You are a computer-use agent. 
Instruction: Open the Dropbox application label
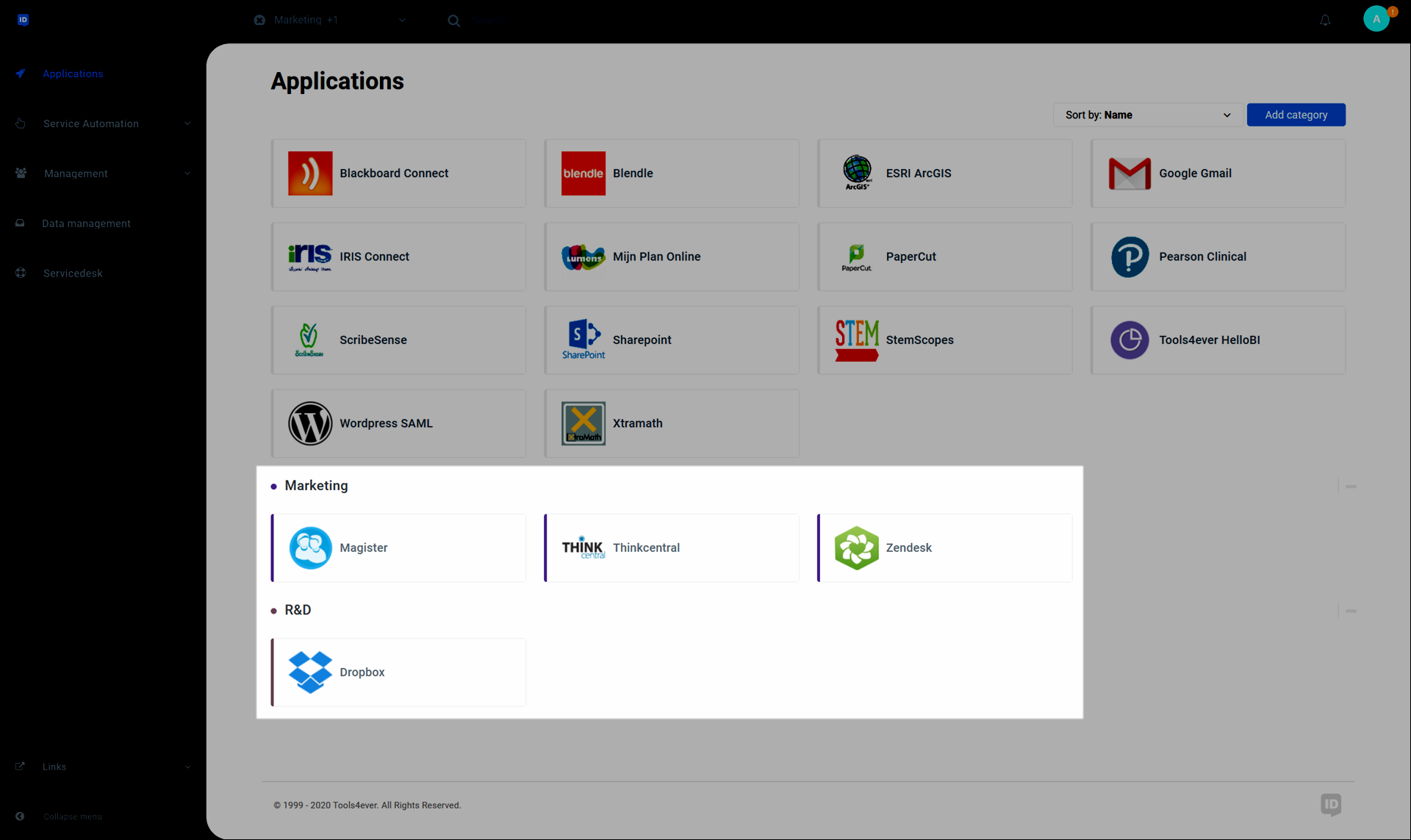(362, 672)
